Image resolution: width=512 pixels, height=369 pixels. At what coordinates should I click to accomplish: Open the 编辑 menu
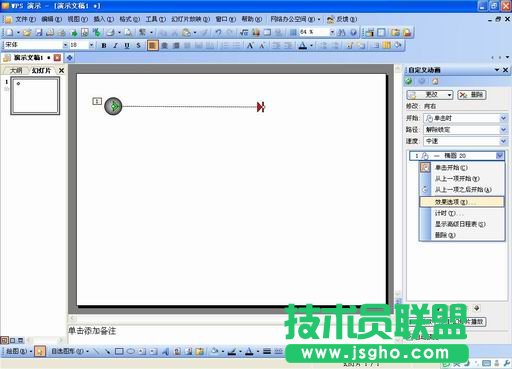[51, 19]
